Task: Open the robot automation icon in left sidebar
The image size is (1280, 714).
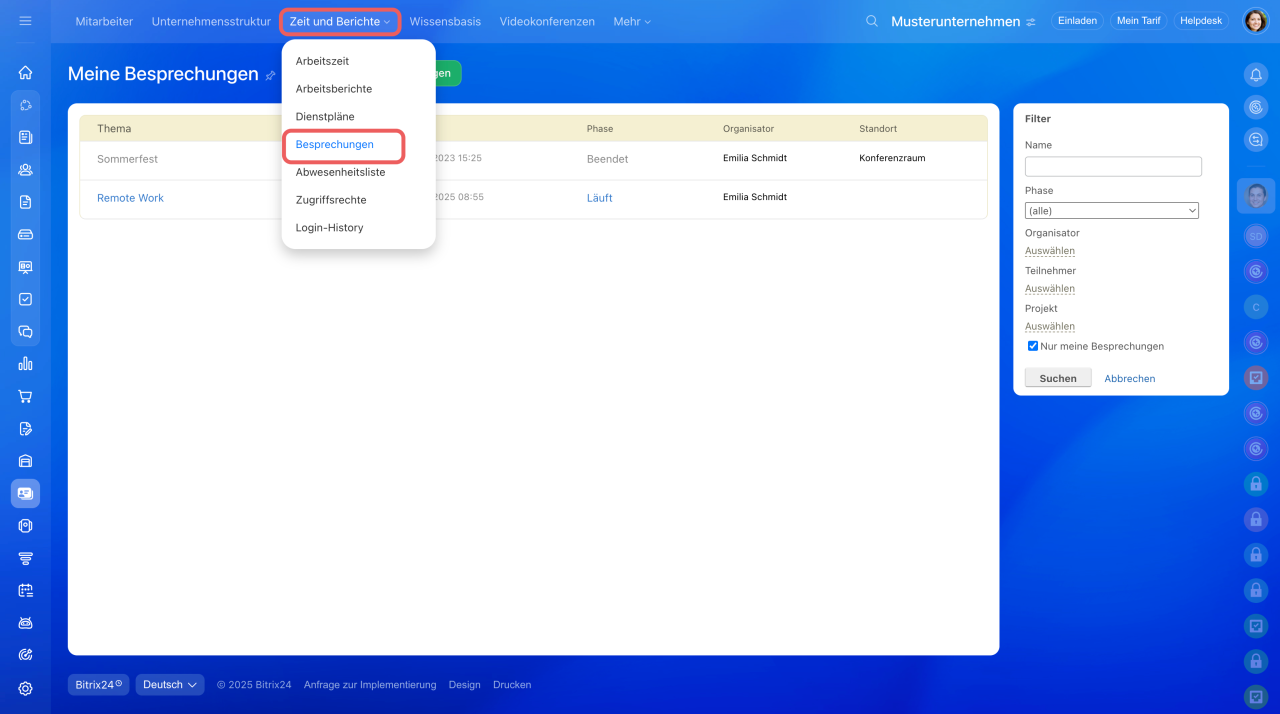Action: [x=25, y=623]
